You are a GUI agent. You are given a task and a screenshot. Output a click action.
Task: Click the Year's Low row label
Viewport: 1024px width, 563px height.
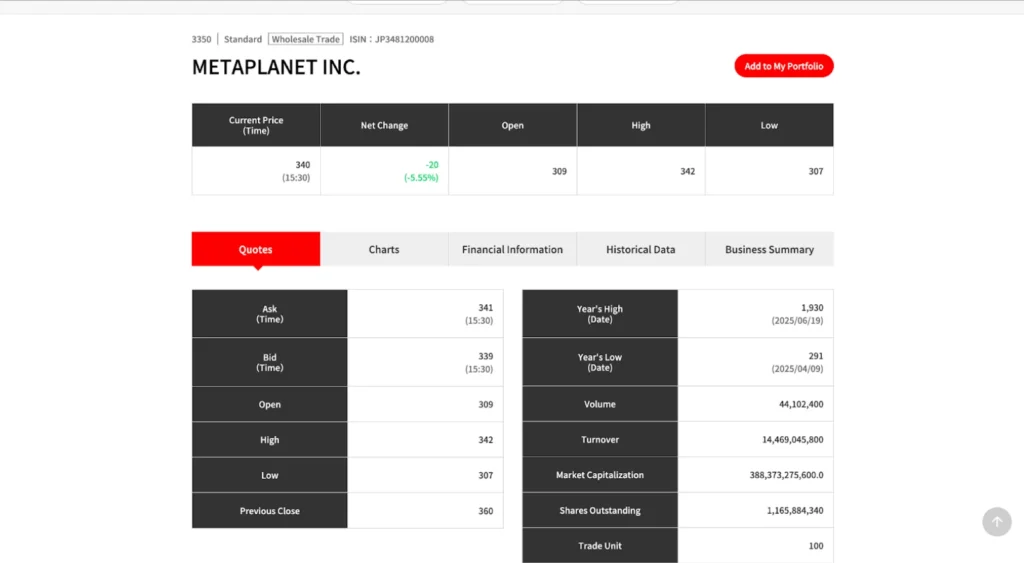[600, 362]
